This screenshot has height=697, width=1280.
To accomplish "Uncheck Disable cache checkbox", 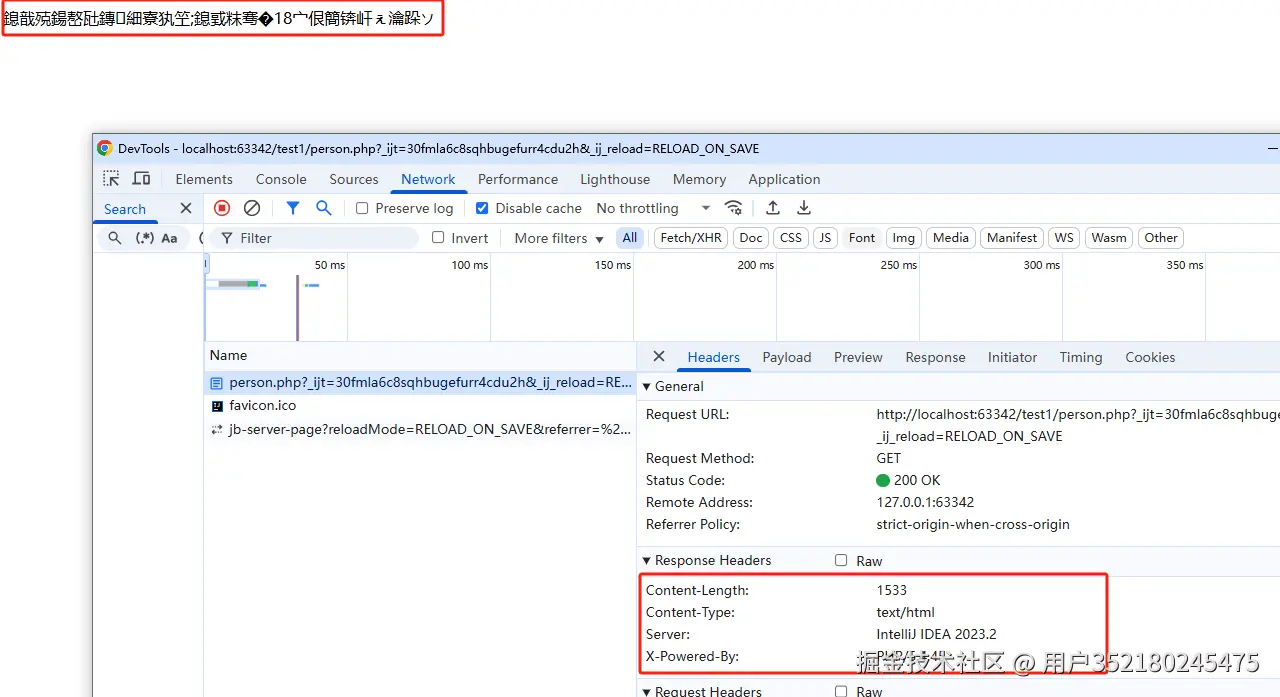I will [x=482, y=208].
